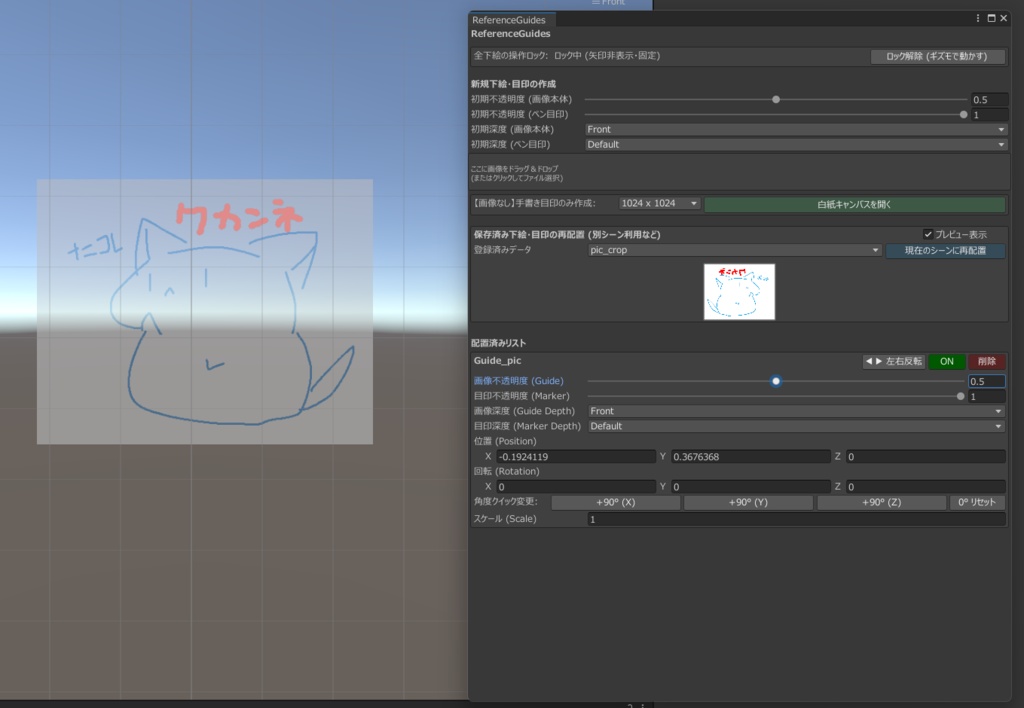Image resolution: width=1024 pixels, height=708 pixels.
Task: Click the Rotation X field
Action: click(x=576, y=487)
